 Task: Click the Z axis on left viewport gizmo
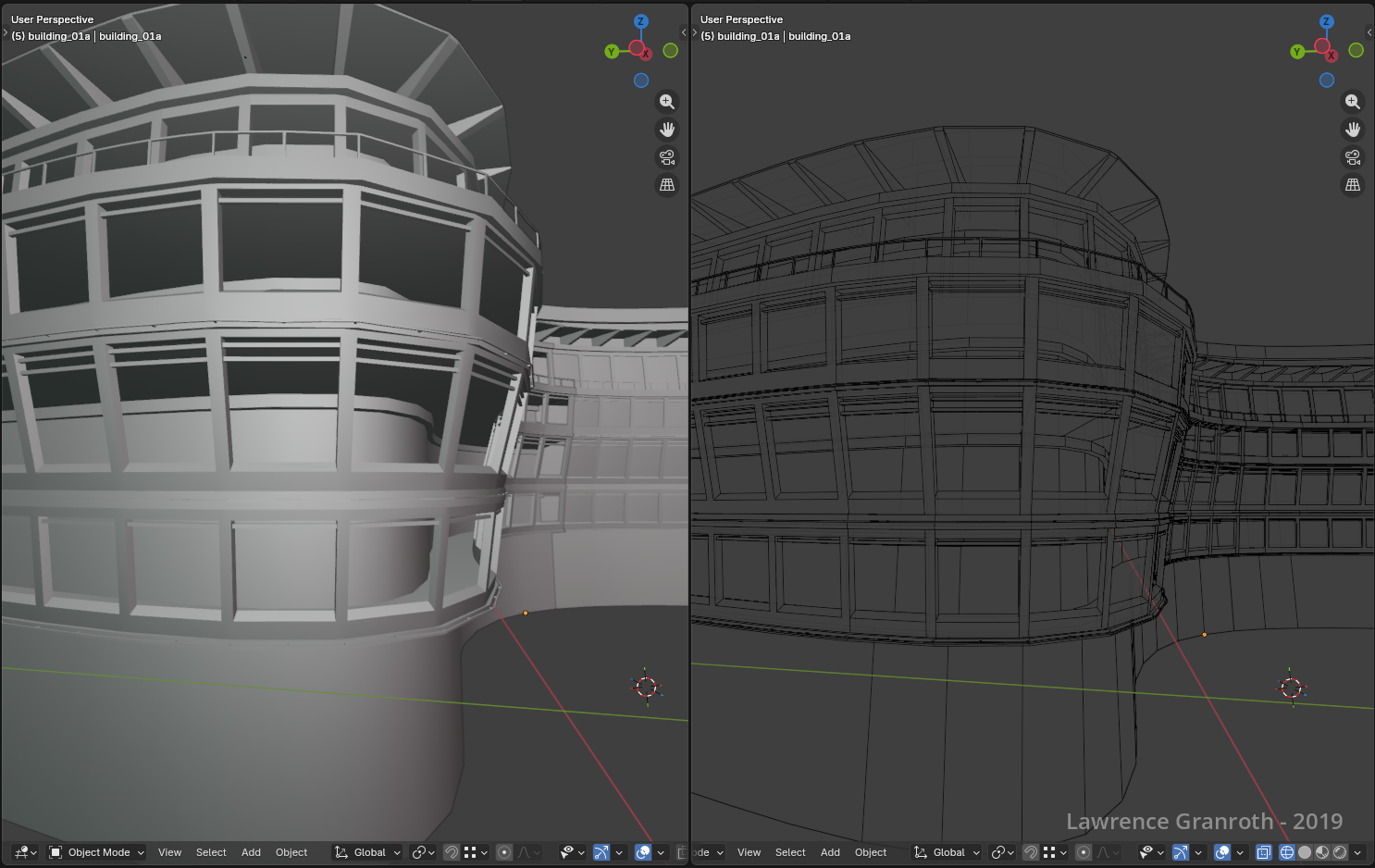click(640, 21)
